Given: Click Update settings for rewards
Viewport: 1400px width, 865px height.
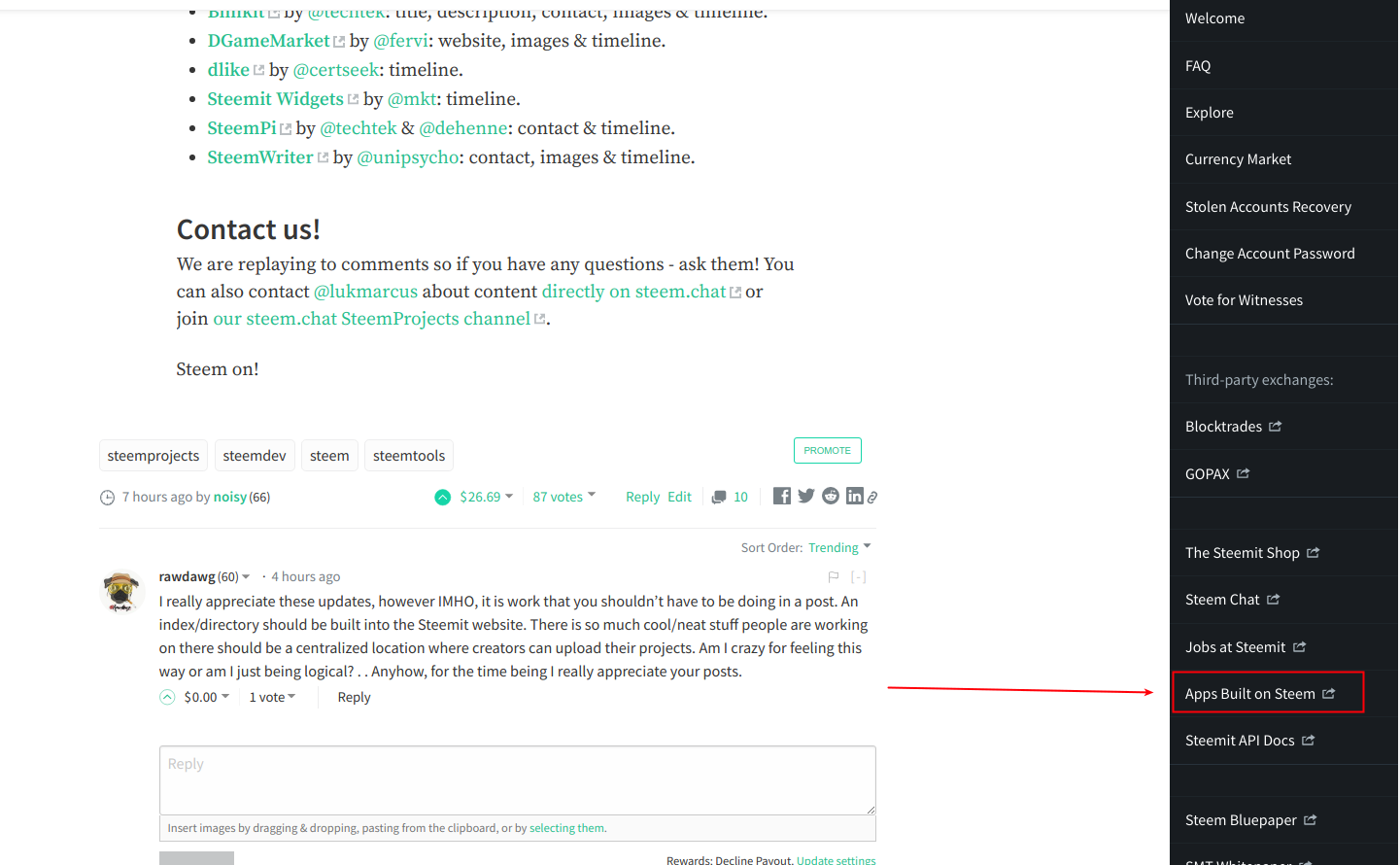Looking at the screenshot, I should click(x=836, y=860).
